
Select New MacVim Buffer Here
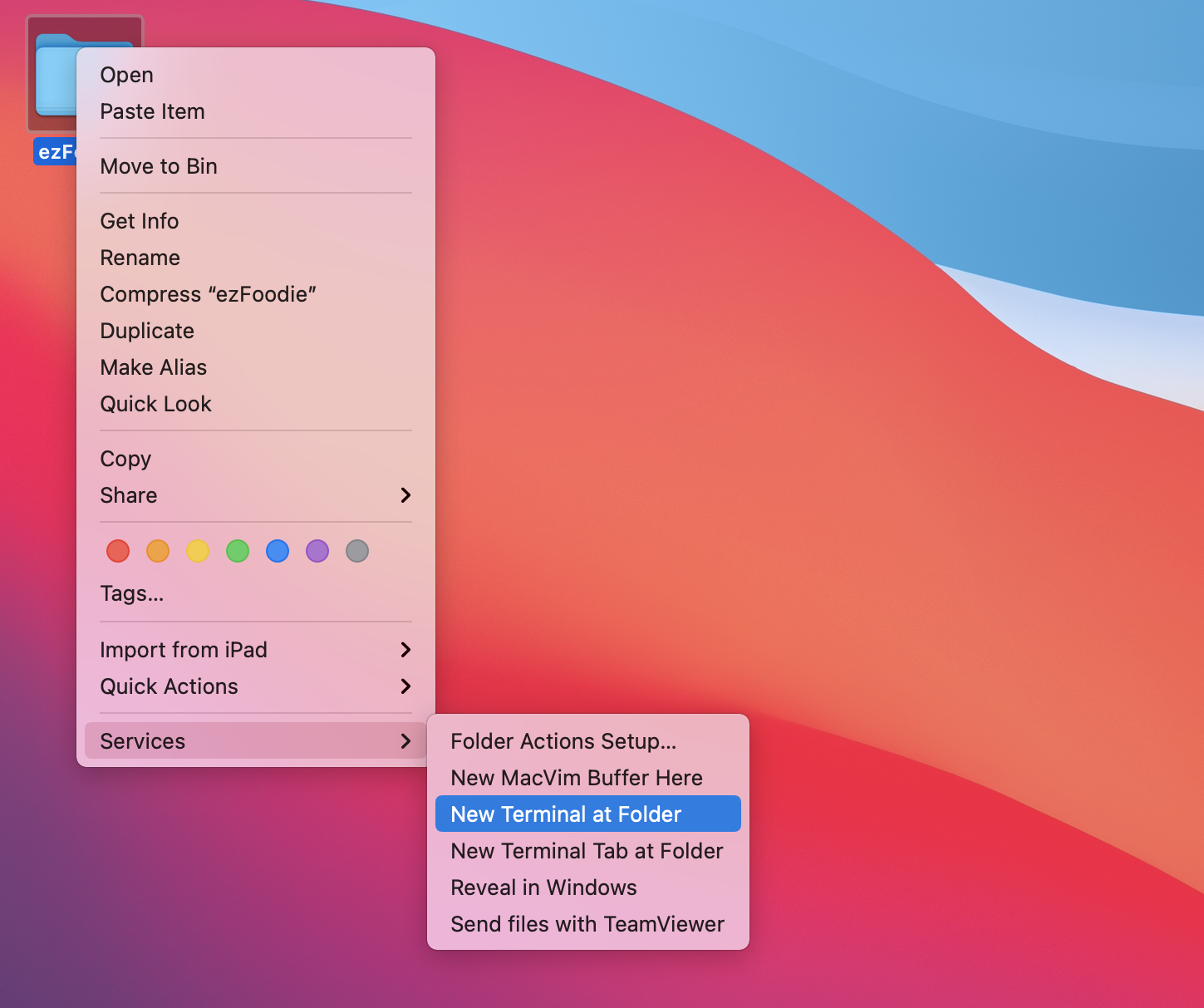(x=577, y=778)
